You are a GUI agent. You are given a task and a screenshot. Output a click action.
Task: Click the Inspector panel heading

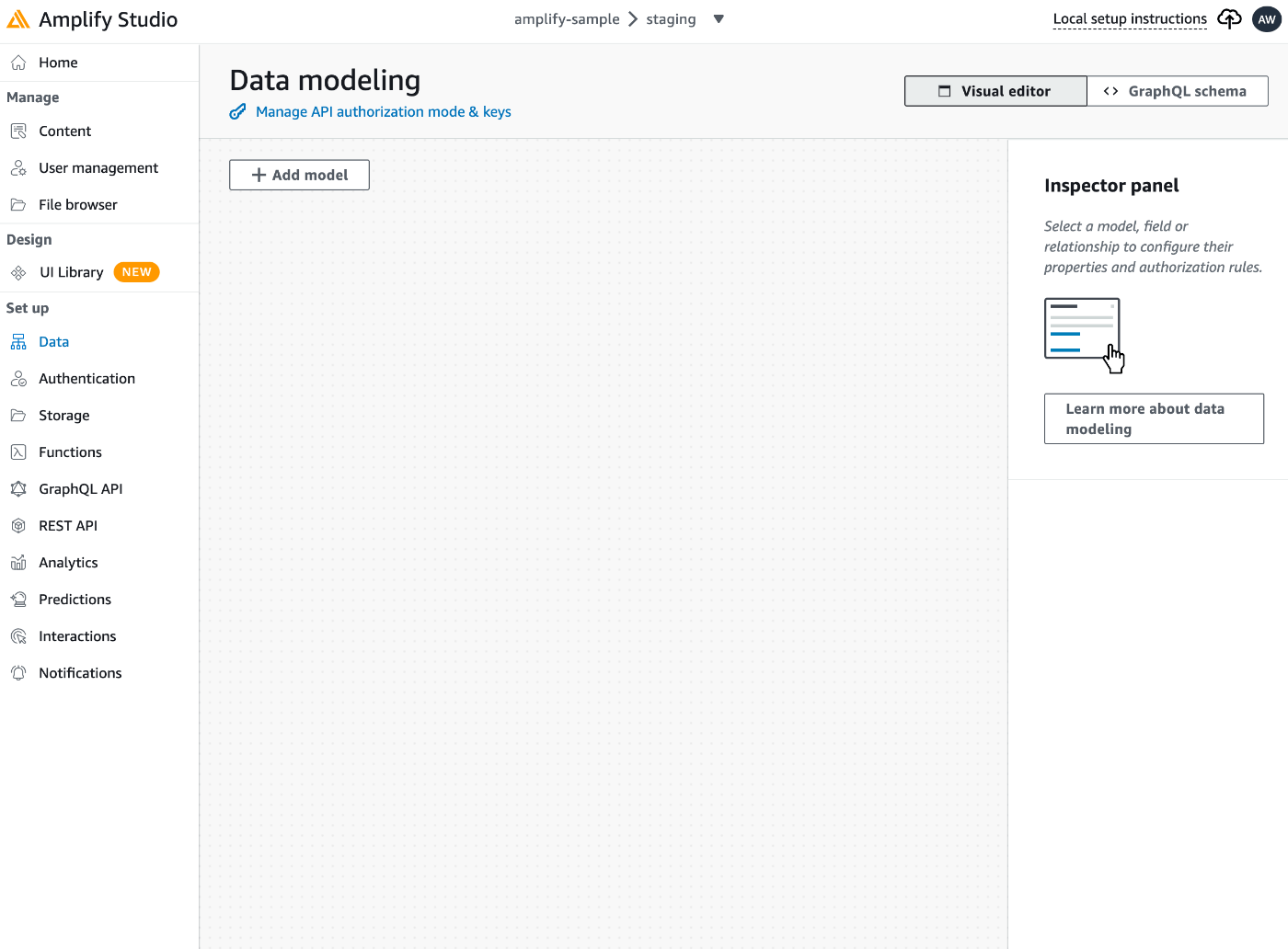(1111, 186)
